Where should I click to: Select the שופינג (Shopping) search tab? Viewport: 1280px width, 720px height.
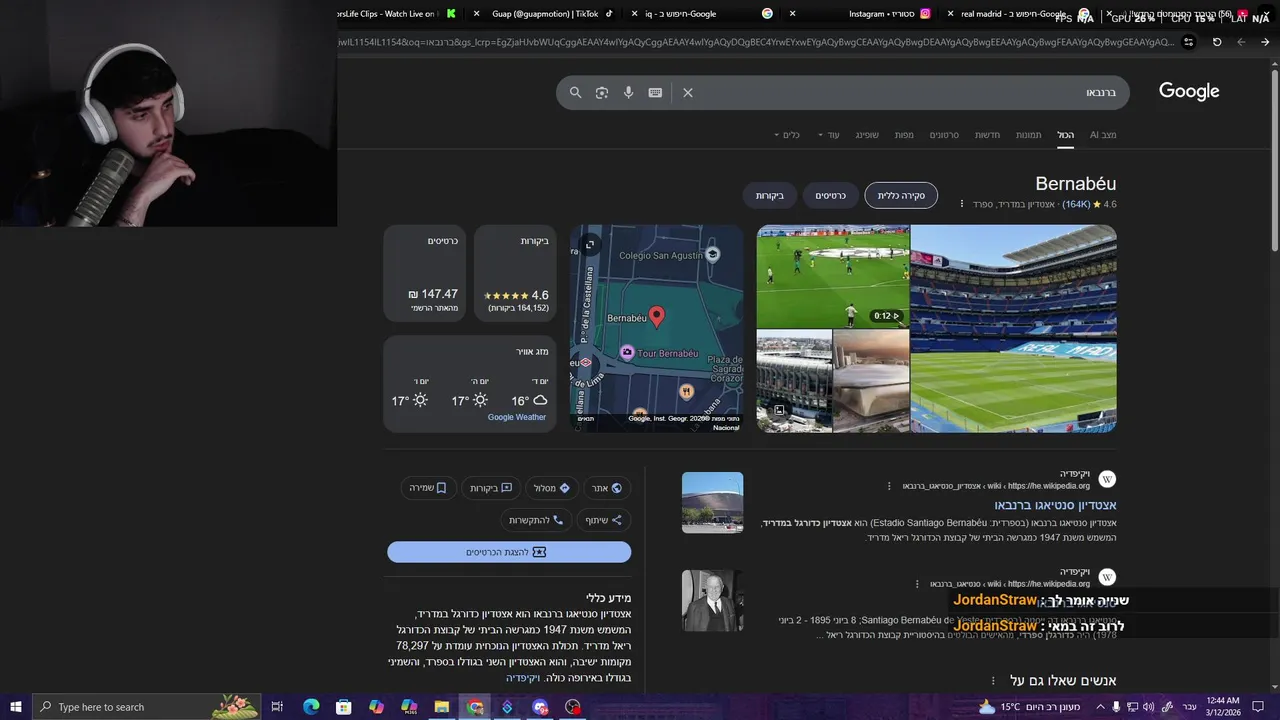867,135
